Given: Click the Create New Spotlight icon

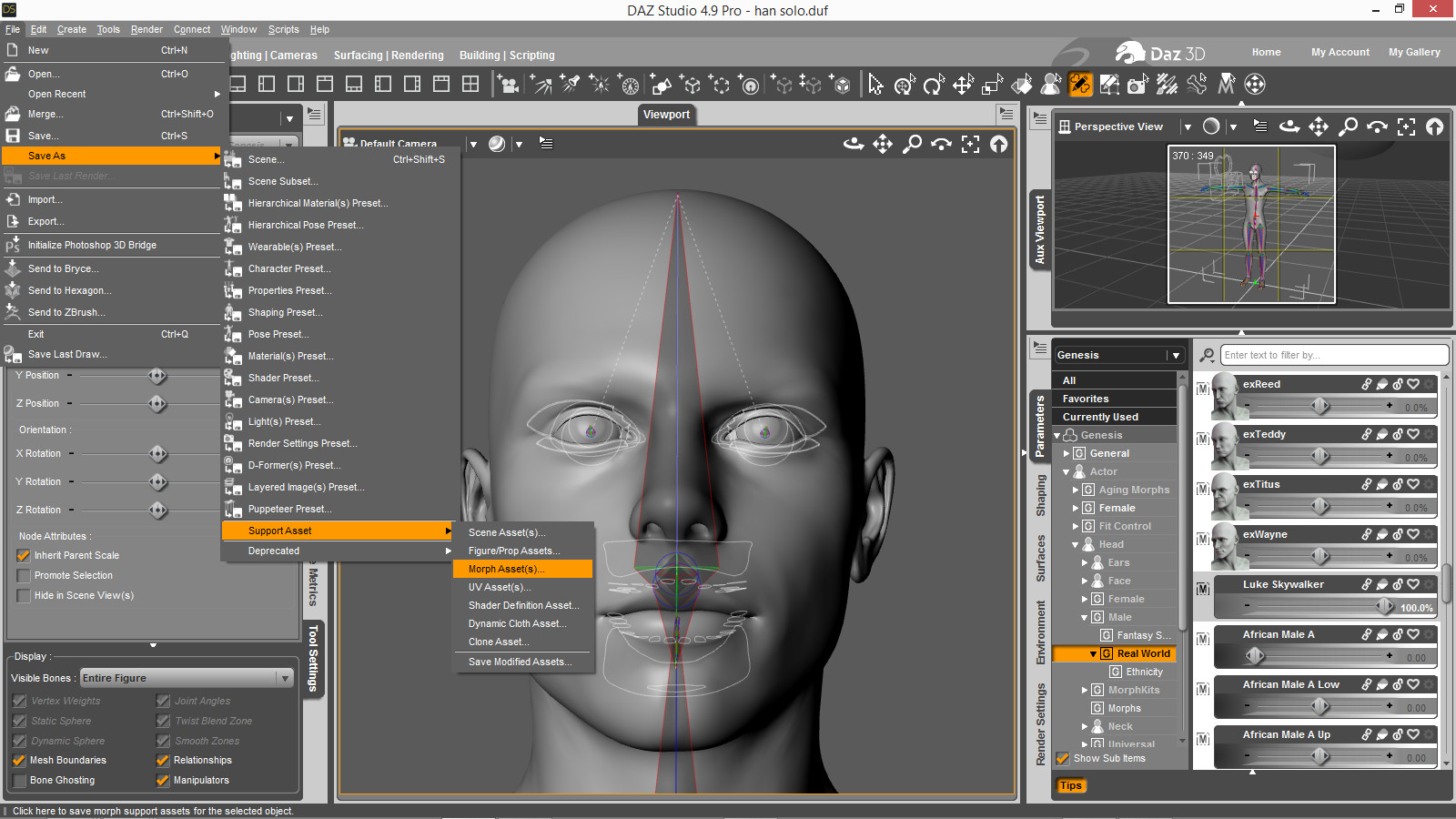Looking at the screenshot, I should coord(570,85).
